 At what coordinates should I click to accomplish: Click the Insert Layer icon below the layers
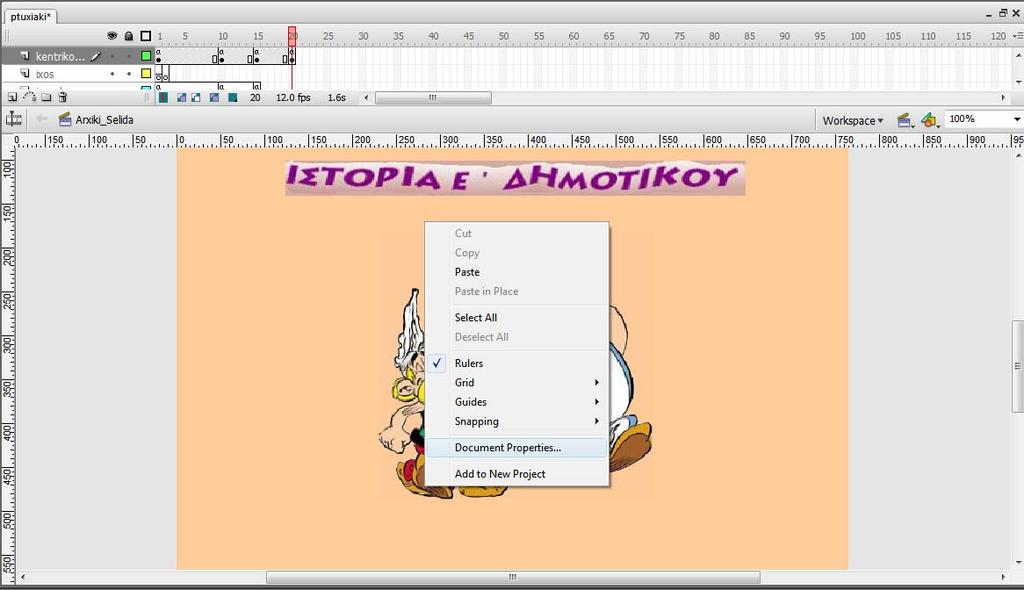(x=12, y=97)
